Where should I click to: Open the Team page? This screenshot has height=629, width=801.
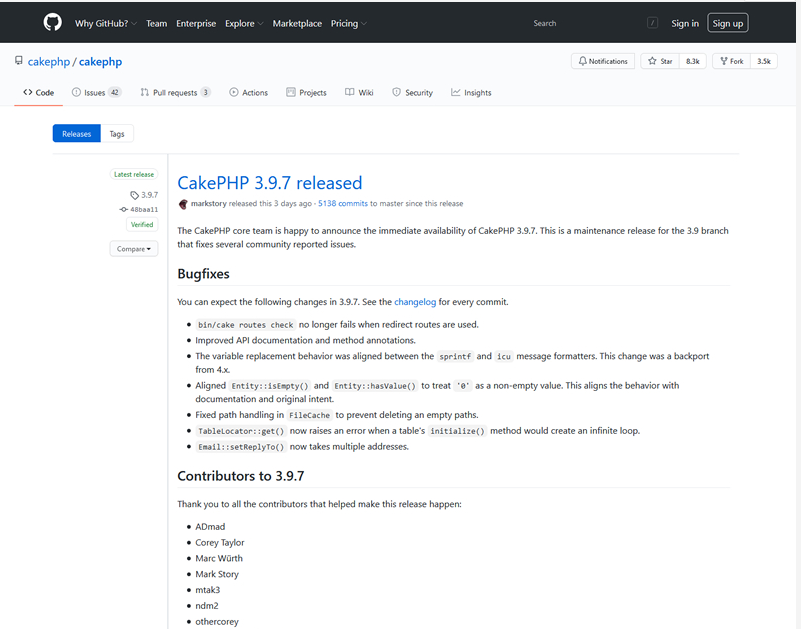[156, 24]
